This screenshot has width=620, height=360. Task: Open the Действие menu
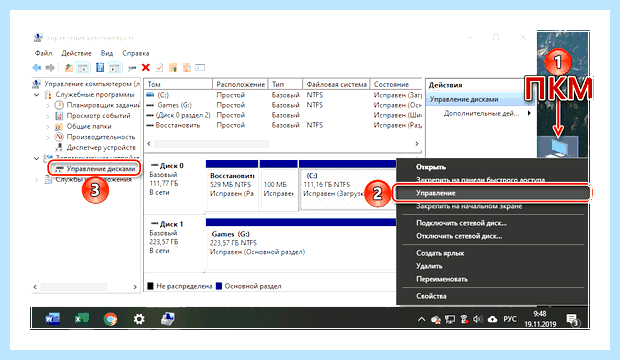point(76,53)
